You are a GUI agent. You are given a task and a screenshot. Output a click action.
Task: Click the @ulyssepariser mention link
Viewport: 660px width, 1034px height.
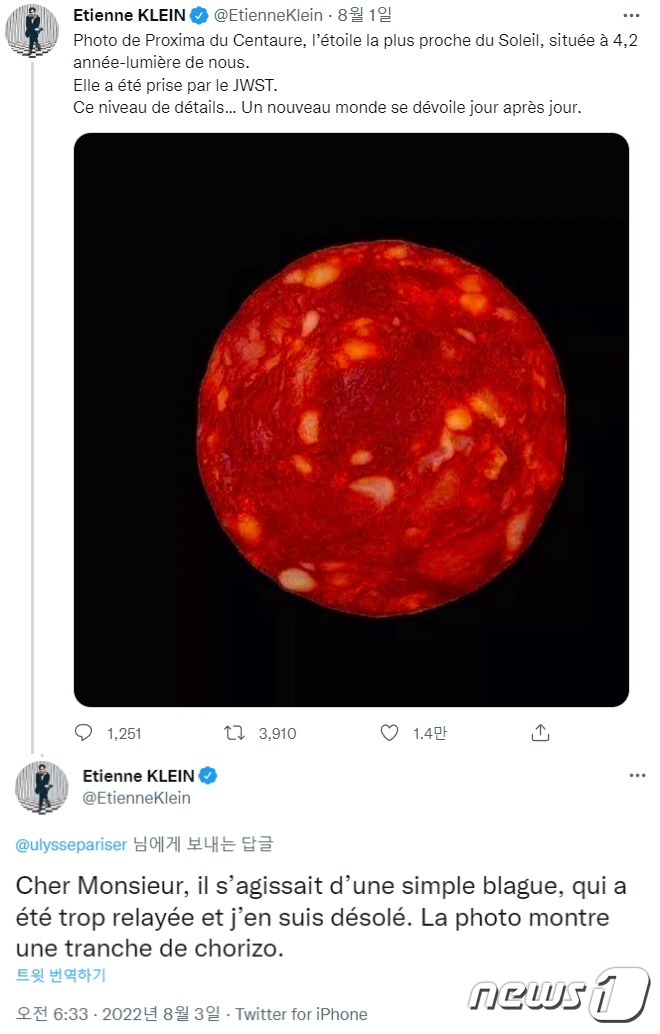point(71,845)
